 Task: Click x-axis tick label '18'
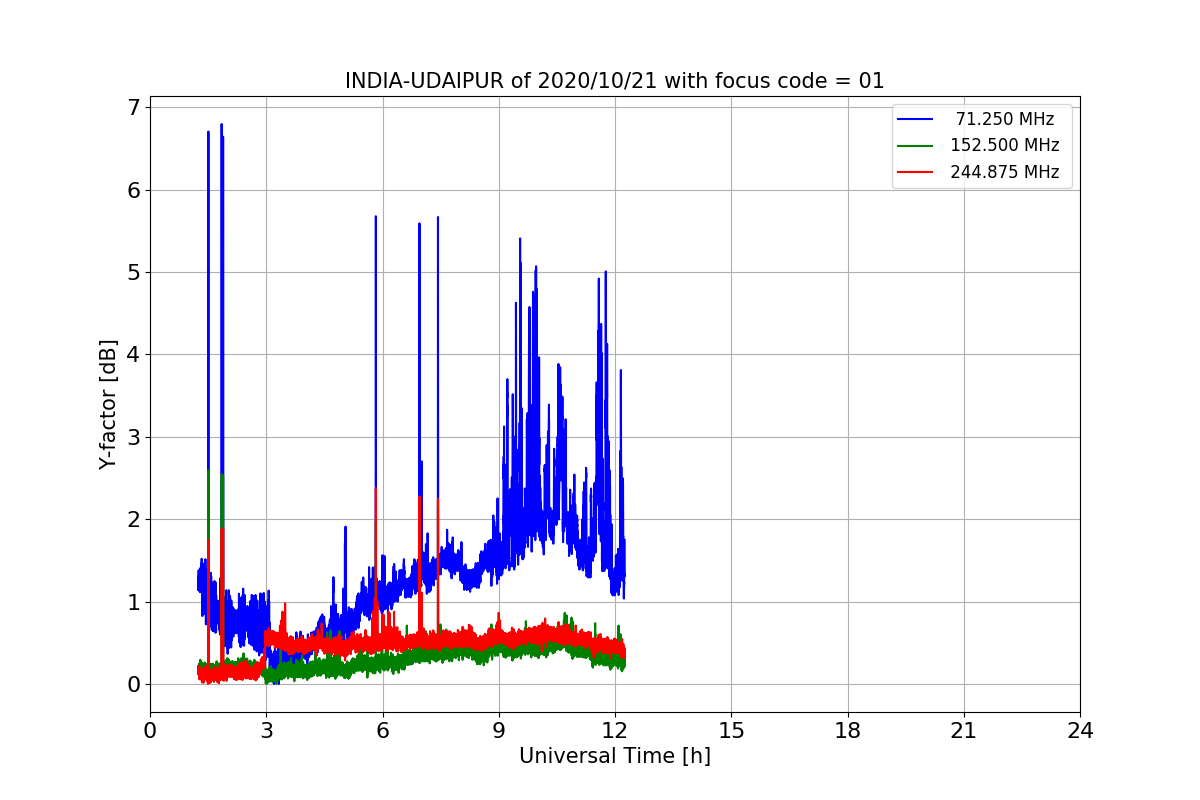click(x=848, y=731)
